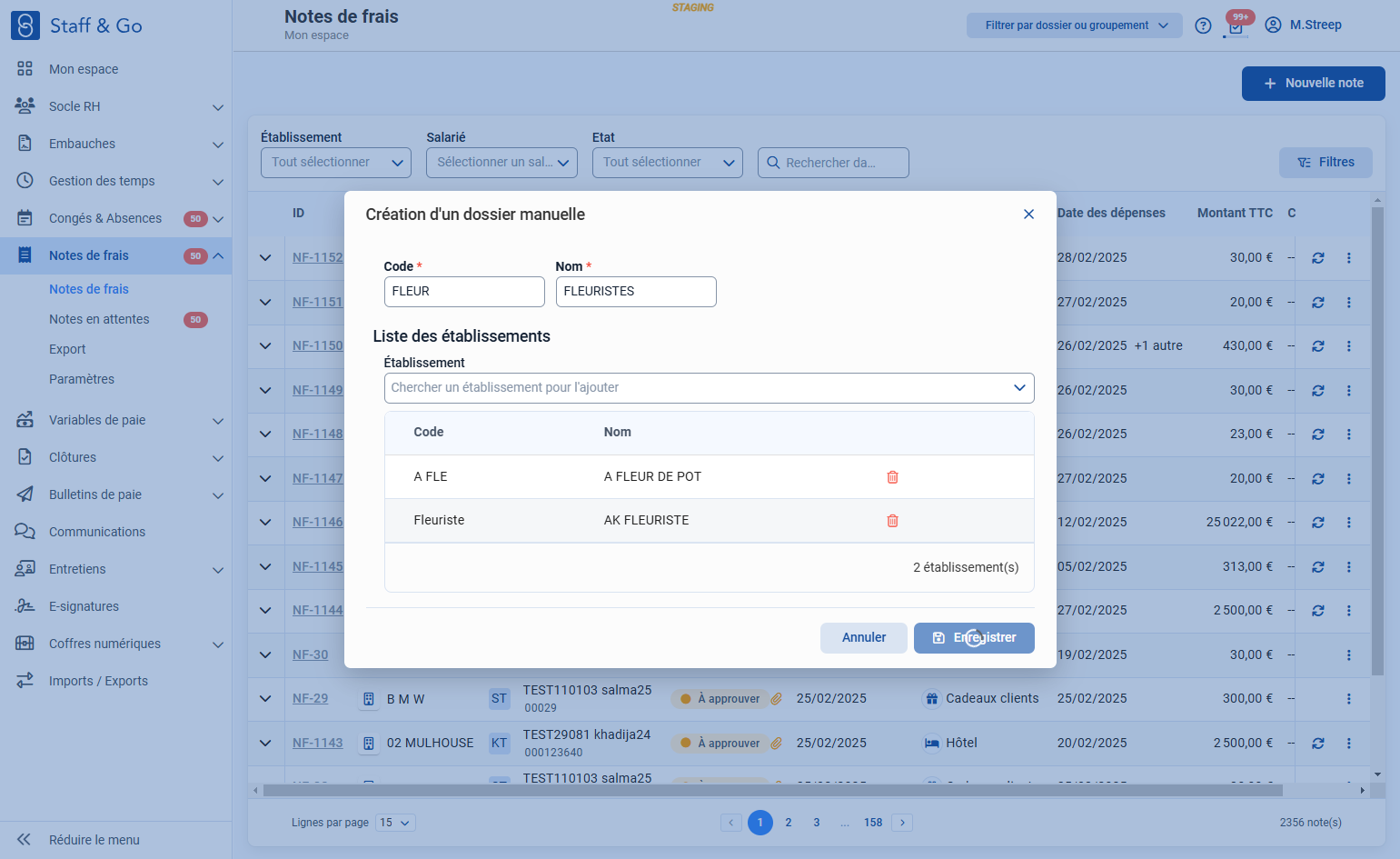1400x859 pixels.
Task: Go to the next page with arrow
Action: point(902,823)
